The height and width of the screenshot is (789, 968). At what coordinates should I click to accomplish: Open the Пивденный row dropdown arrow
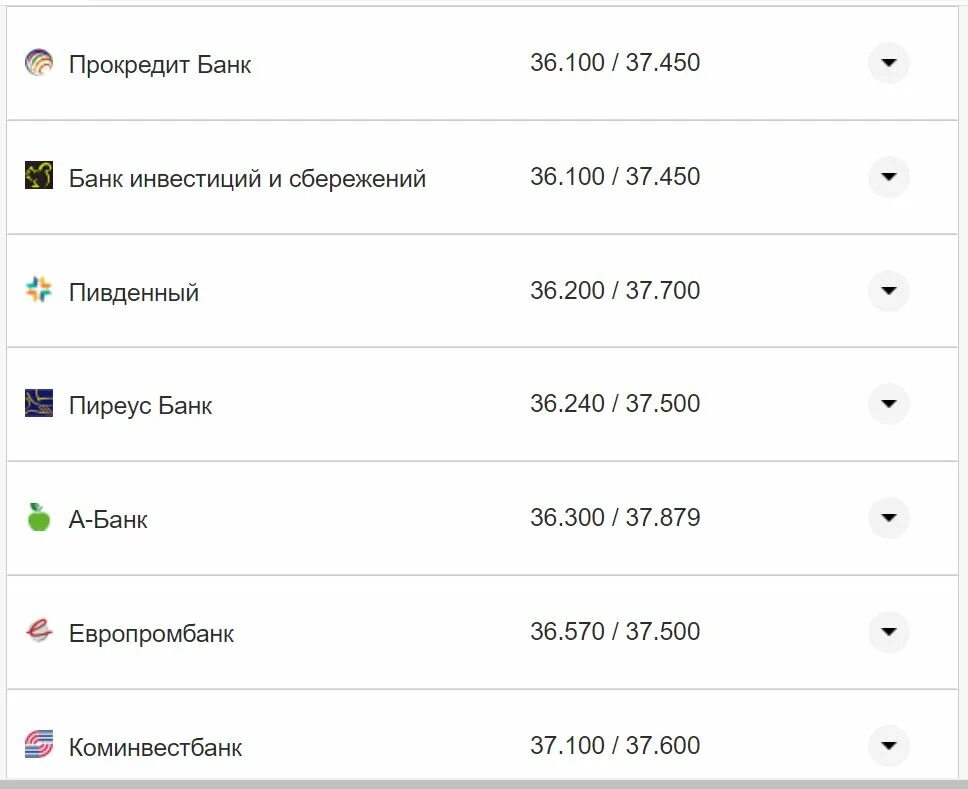(888, 290)
